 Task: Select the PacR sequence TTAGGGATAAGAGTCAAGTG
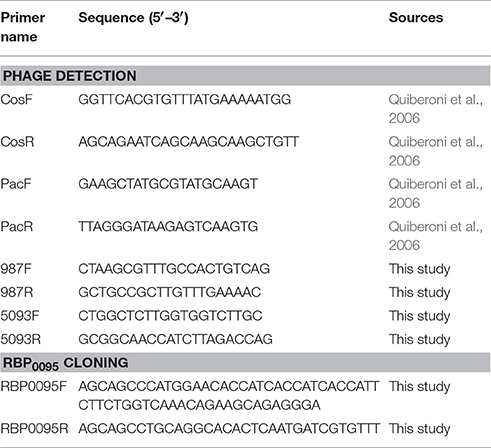168,226
